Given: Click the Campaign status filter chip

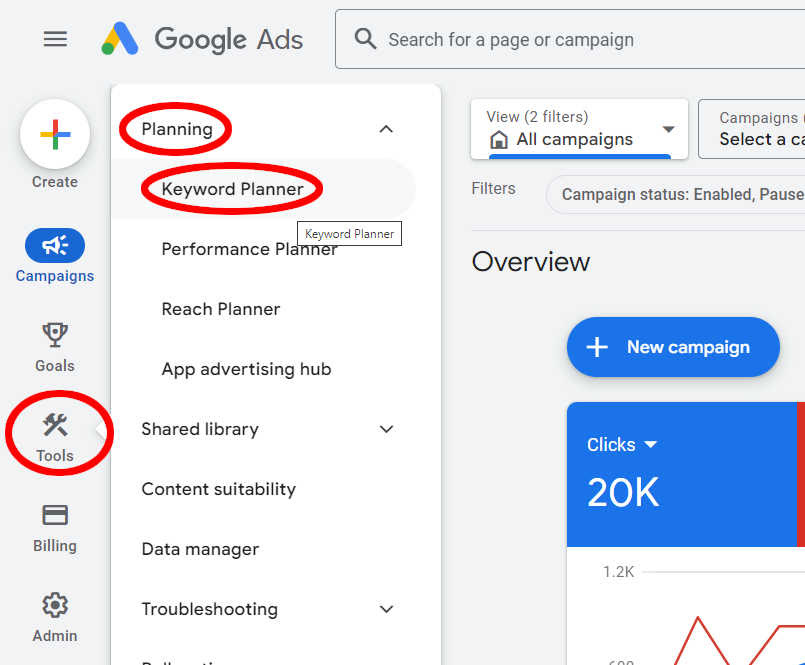Looking at the screenshot, I should tap(677, 195).
